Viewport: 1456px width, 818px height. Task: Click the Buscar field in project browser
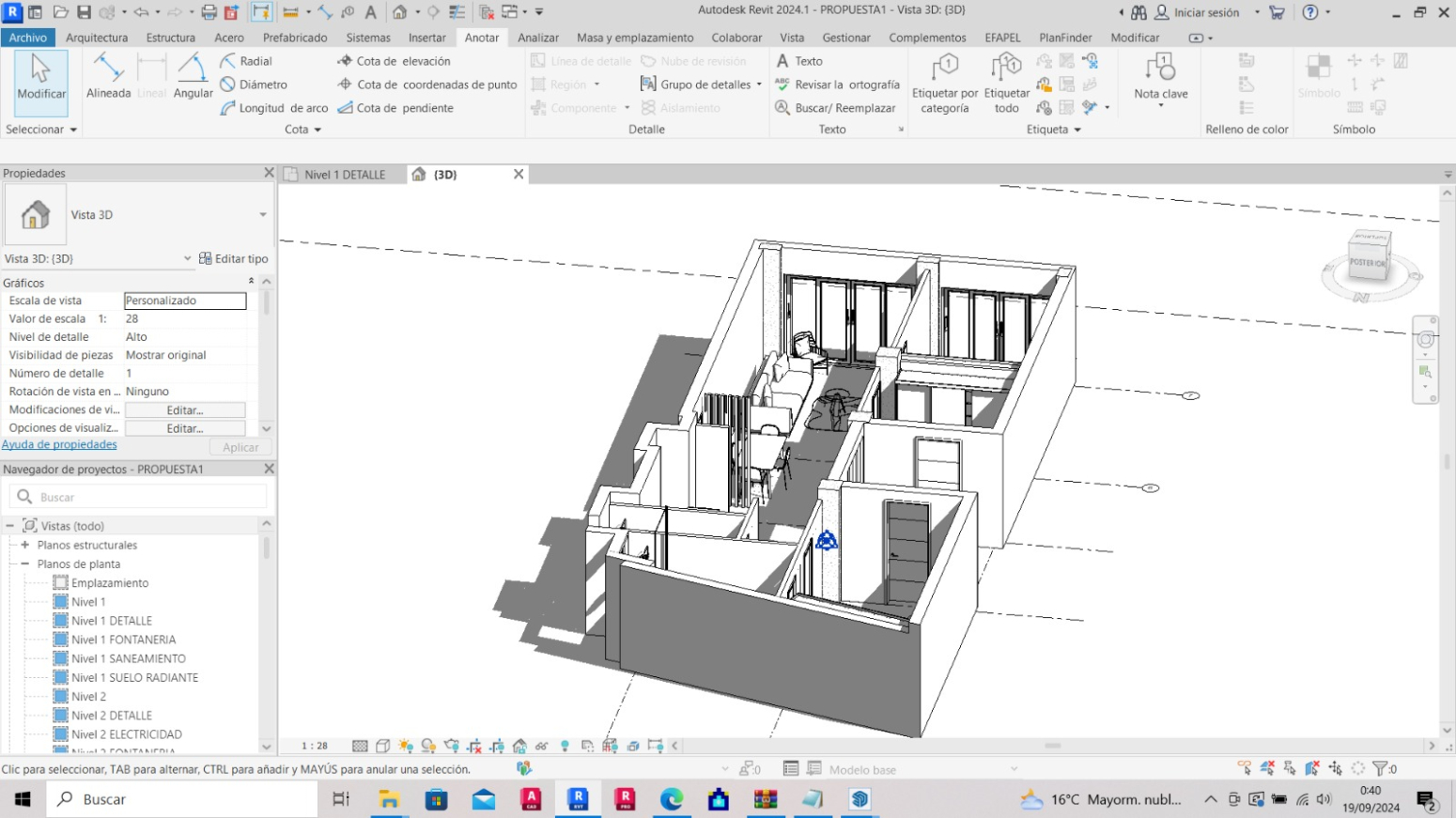point(139,497)
